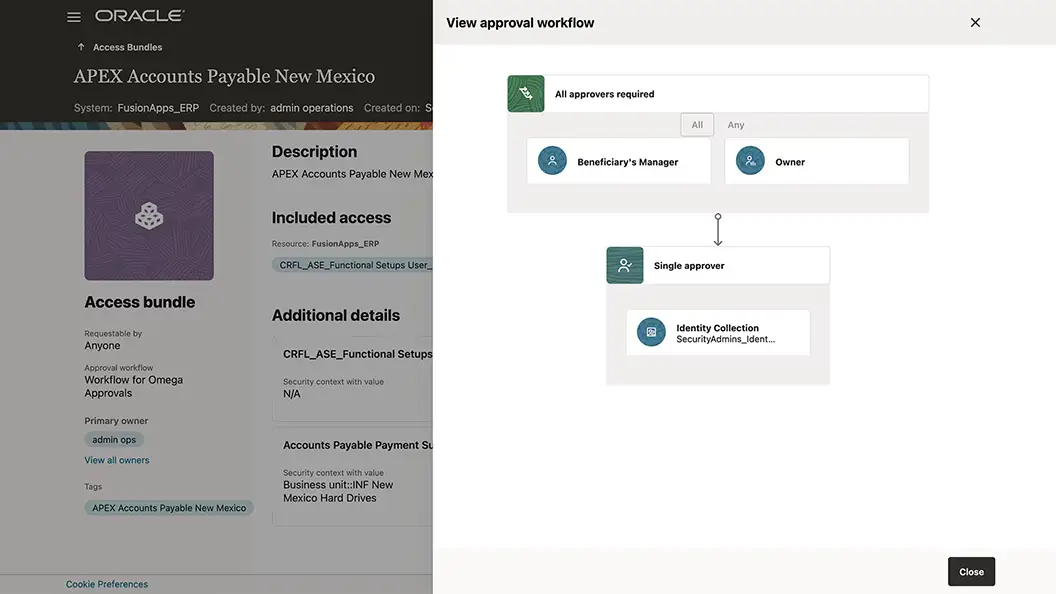Open the hamburger navigation menu
The width and height of the screenshot is (1056, 594).
coord(74,17)
